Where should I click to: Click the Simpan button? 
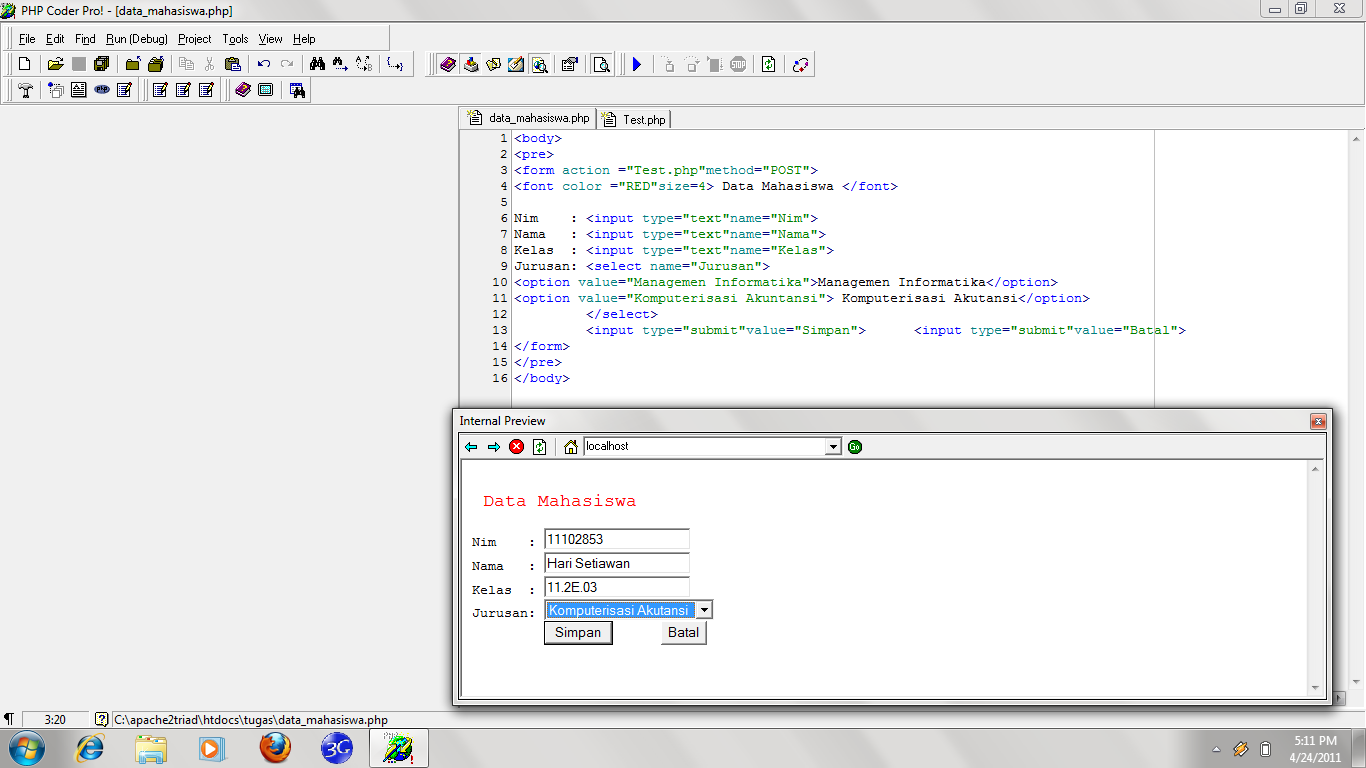click(x=578, y=632)
